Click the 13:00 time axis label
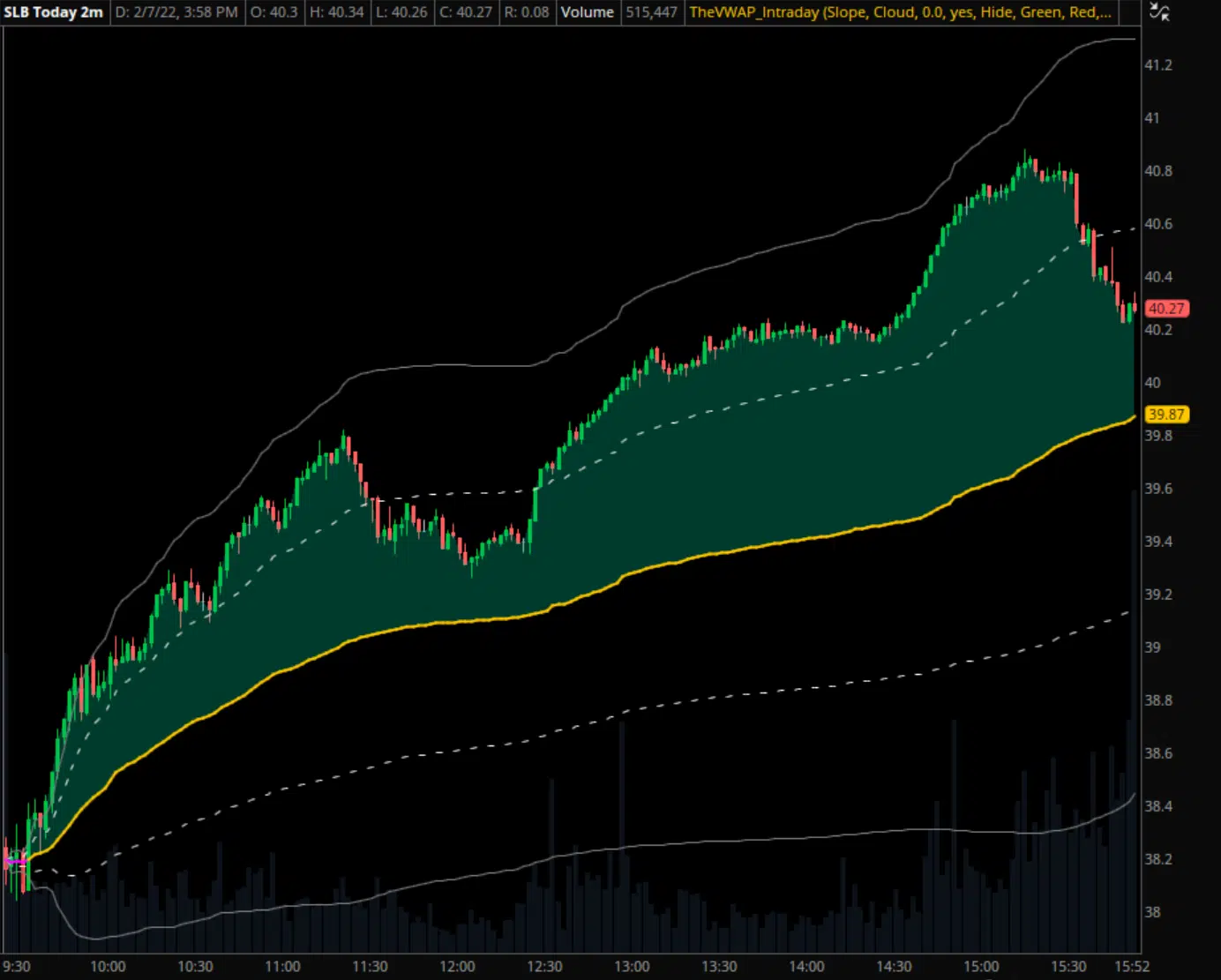 click(x=632, y=967)
